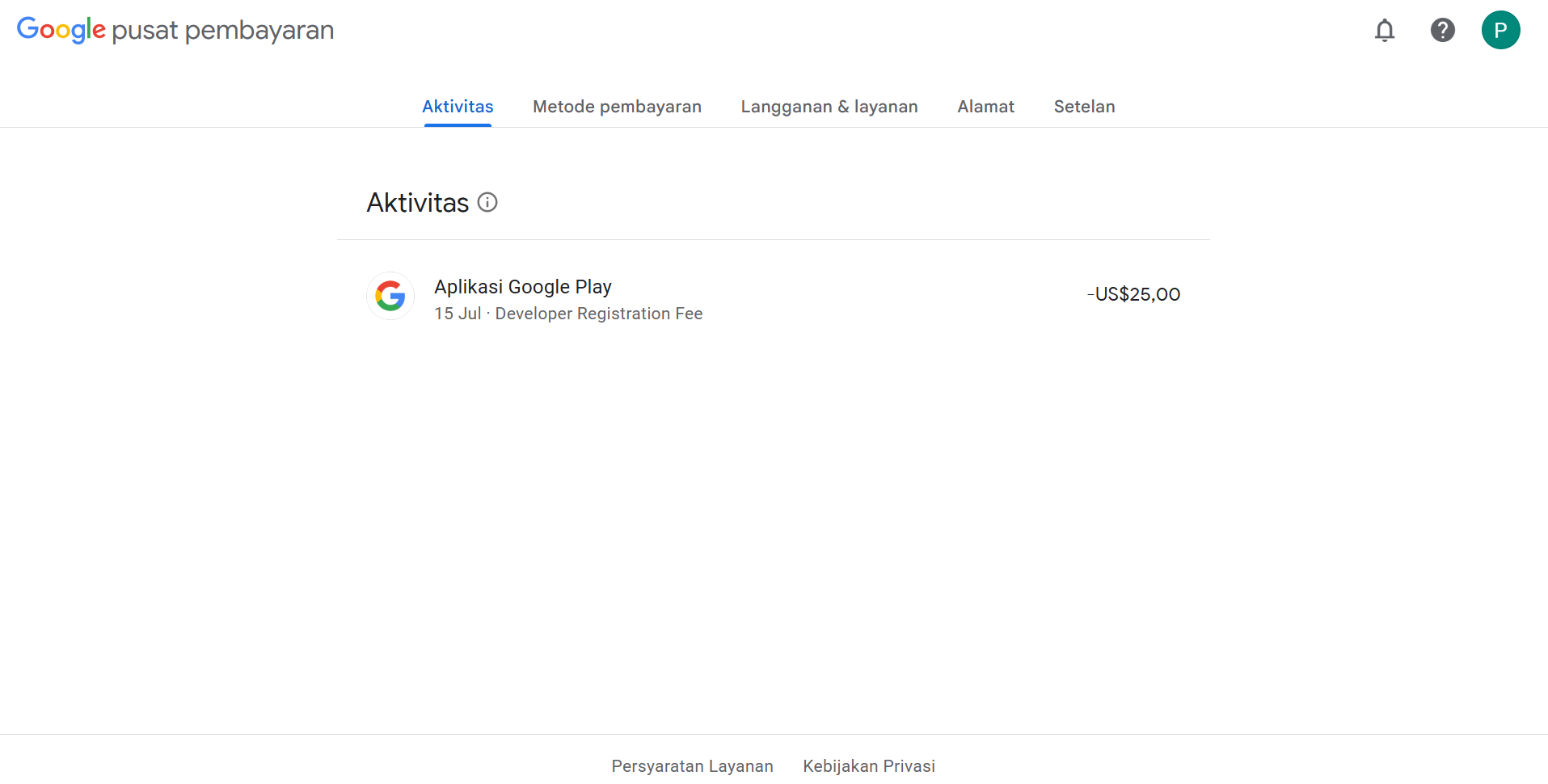Click the info icon next to Aktivitas heading
Image resolution: width=1548 pixels, height=784 pixels.
487,202
